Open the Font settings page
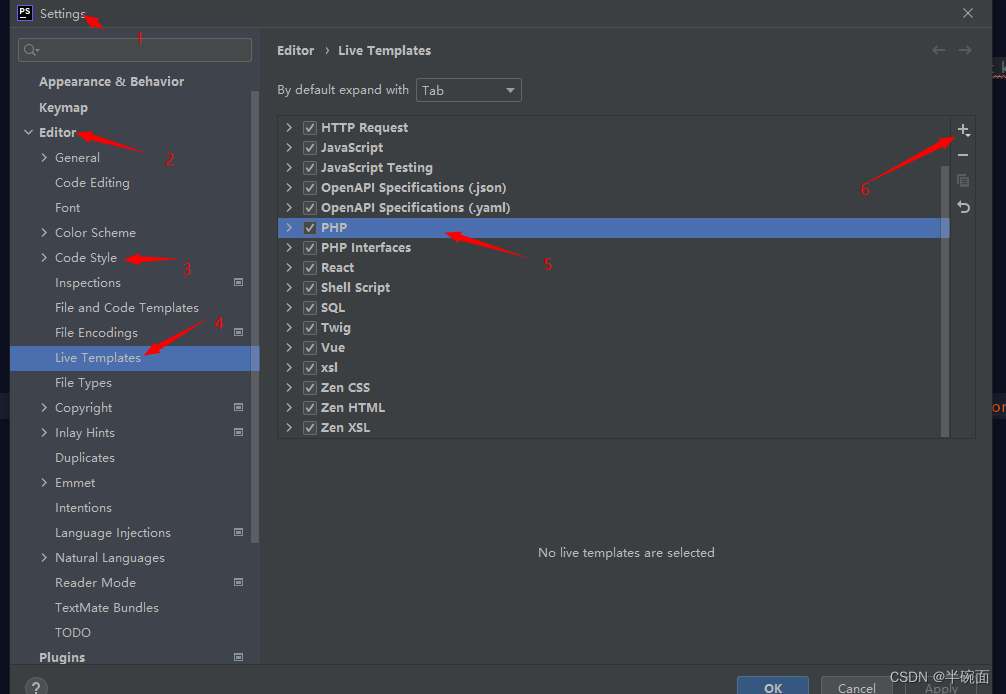This screenshot has height=694, width=1006. coord(67,208)
